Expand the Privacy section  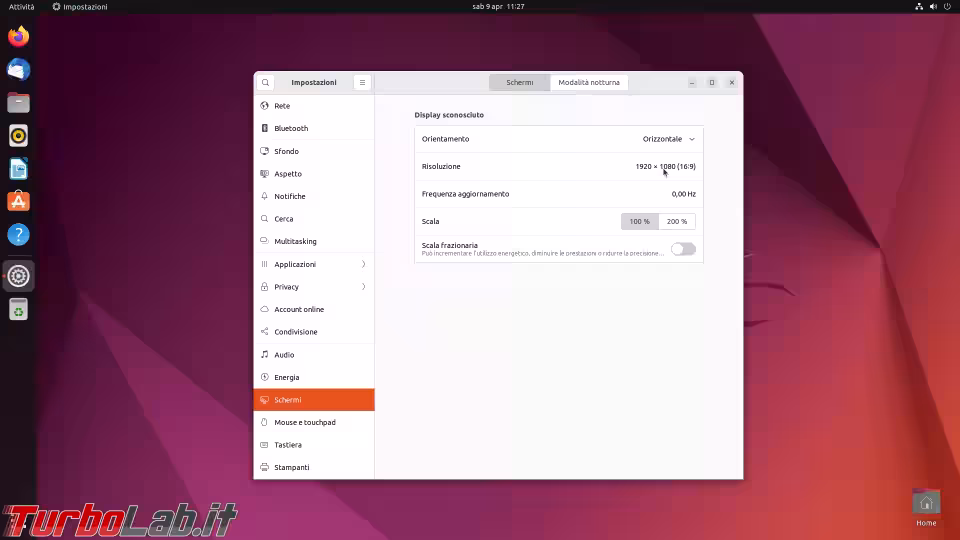314,287
